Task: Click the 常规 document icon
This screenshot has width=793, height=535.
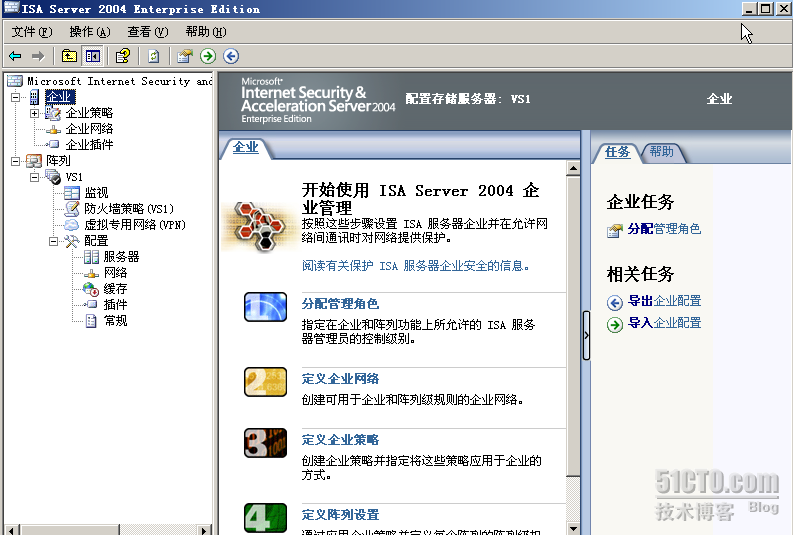Action: [x=91, y=321]
